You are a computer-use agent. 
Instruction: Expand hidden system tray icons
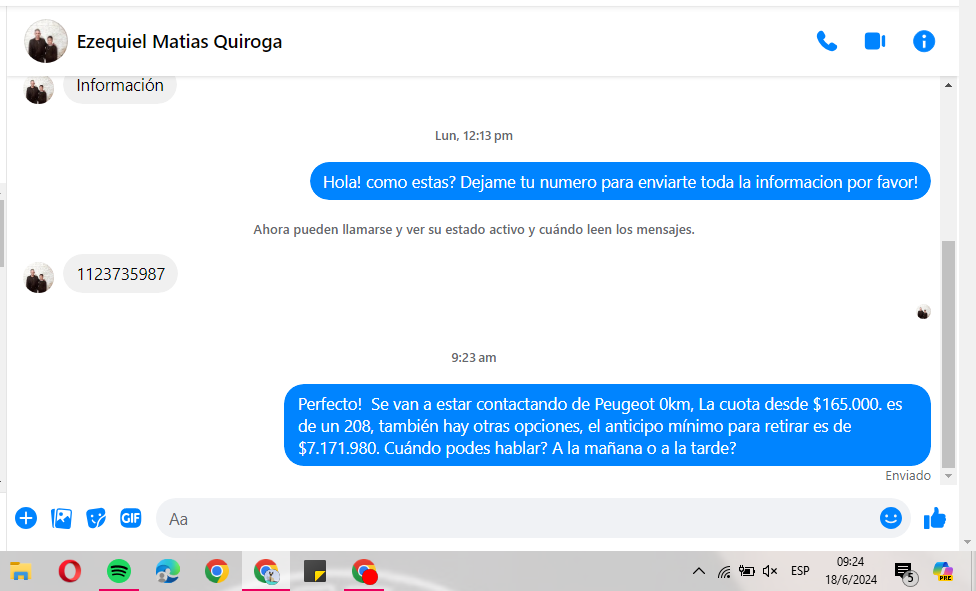tap(698, 571)
